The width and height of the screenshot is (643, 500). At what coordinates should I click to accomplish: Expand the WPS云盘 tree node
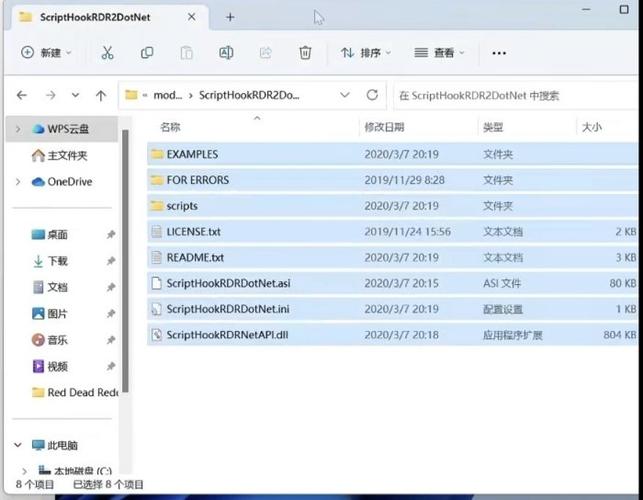click(x=18, y=129)
